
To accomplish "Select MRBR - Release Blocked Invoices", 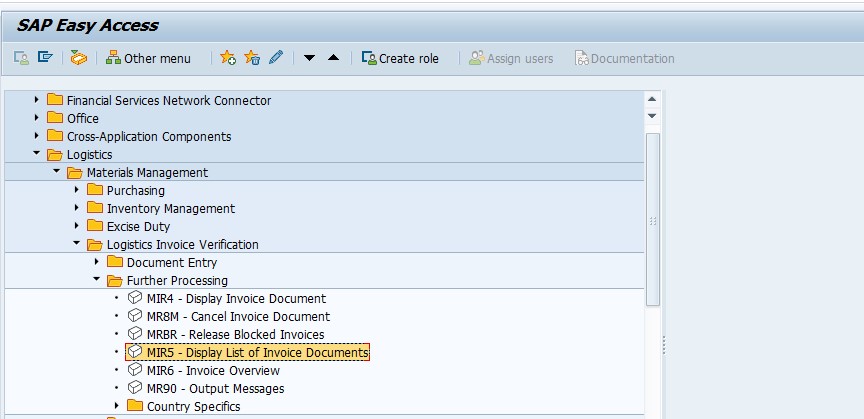I will (235, 335).
